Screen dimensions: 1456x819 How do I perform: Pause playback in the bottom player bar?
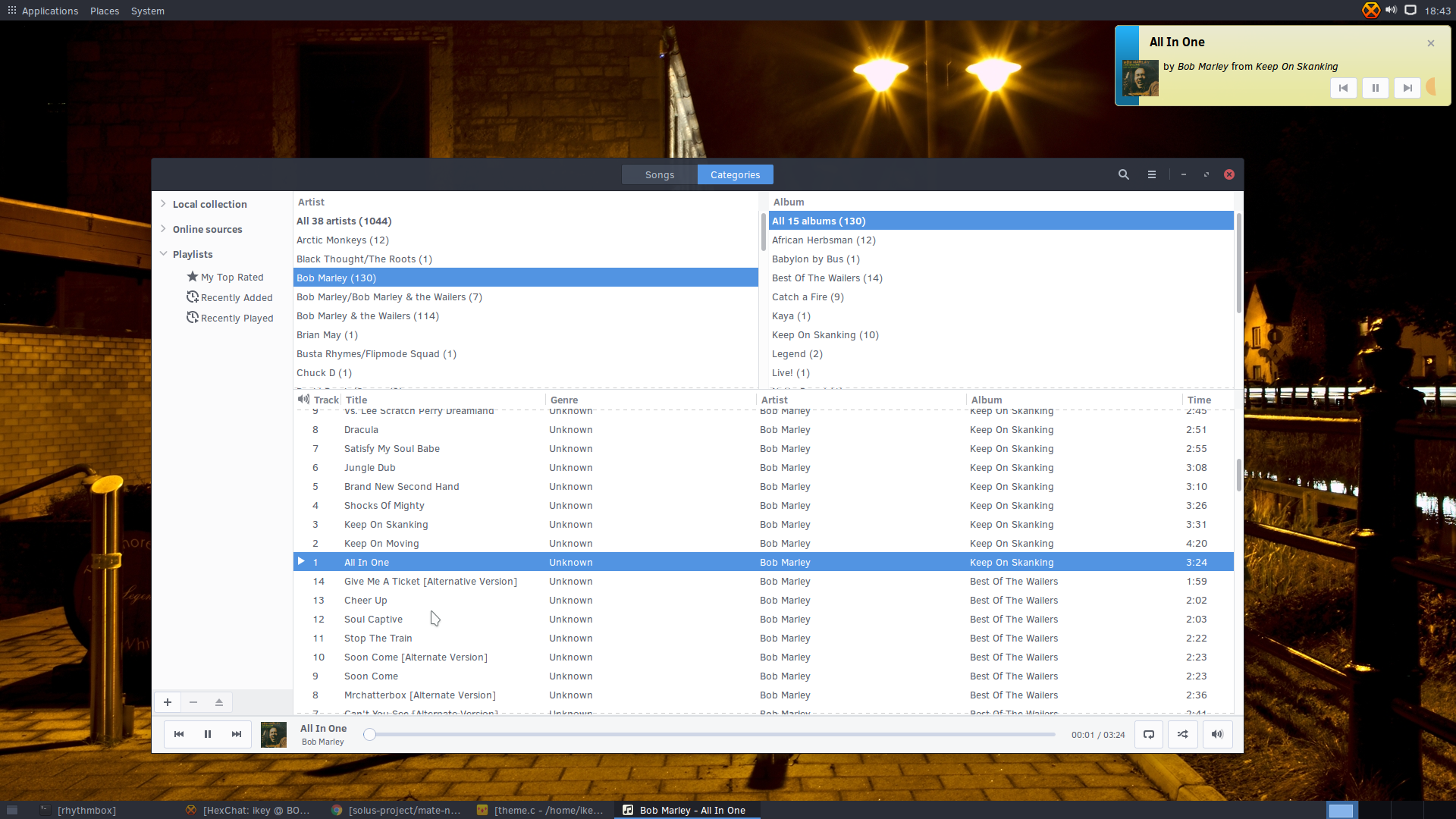208,734
